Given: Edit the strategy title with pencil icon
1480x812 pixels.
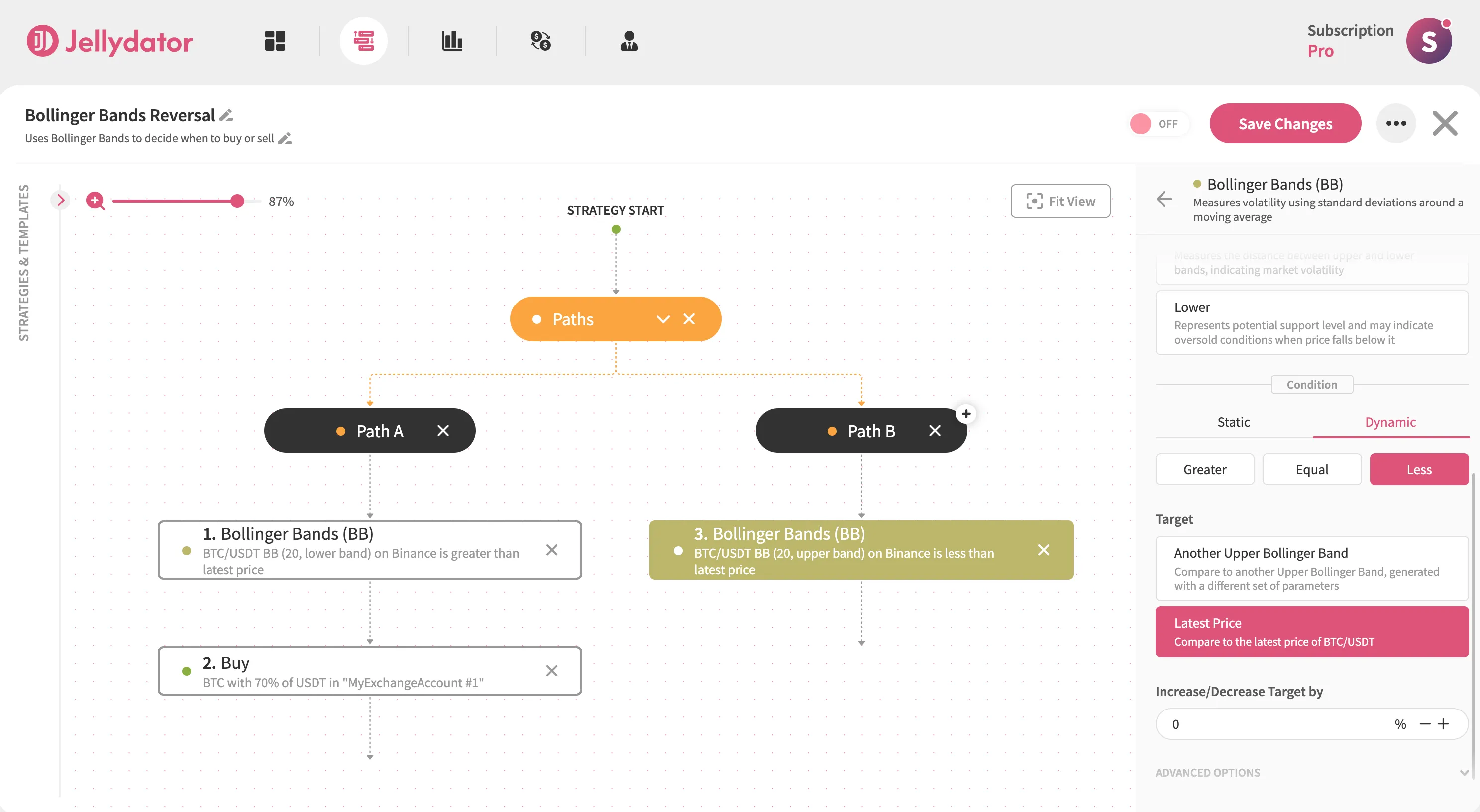Looking at the screenshot, I should click(x=226, y=115).
